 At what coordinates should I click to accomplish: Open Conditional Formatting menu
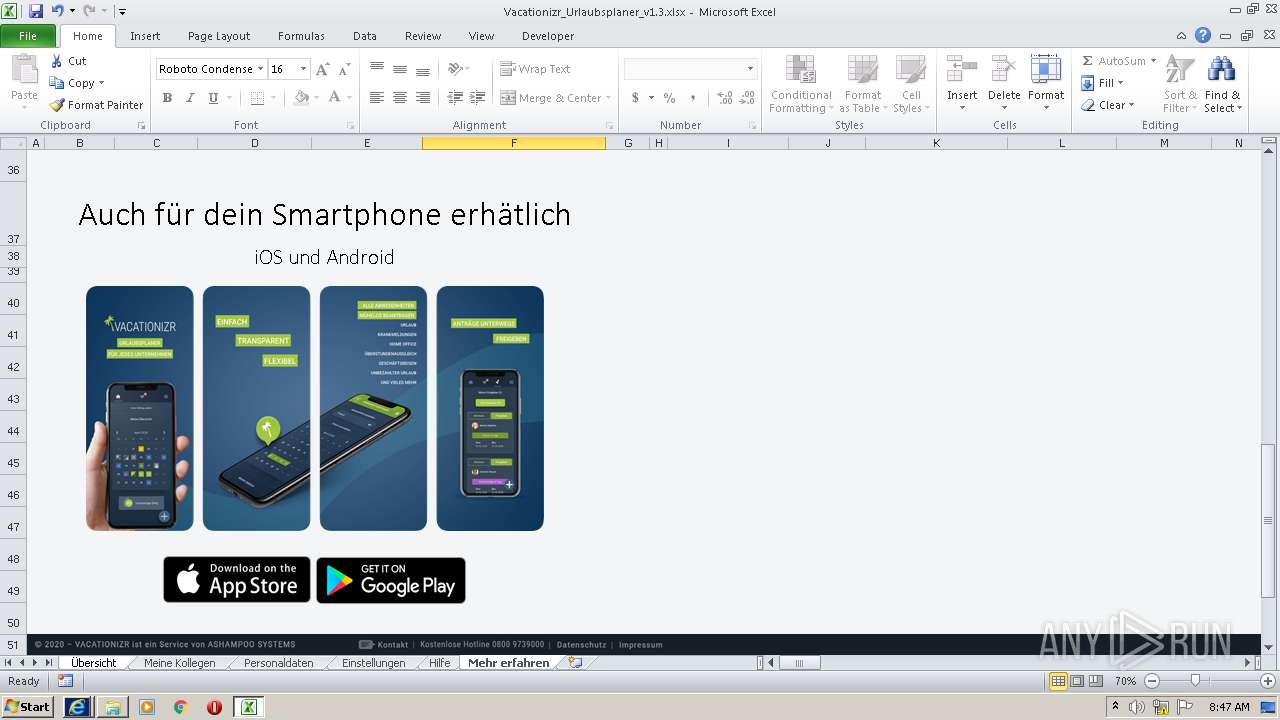(x=800, y=84)
